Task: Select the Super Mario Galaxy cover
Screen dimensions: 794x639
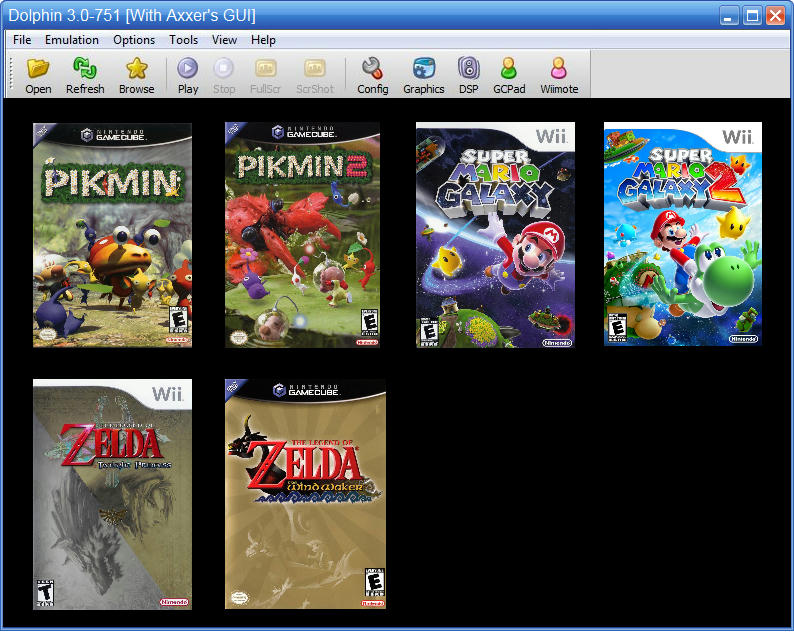Action: (495, 235)
